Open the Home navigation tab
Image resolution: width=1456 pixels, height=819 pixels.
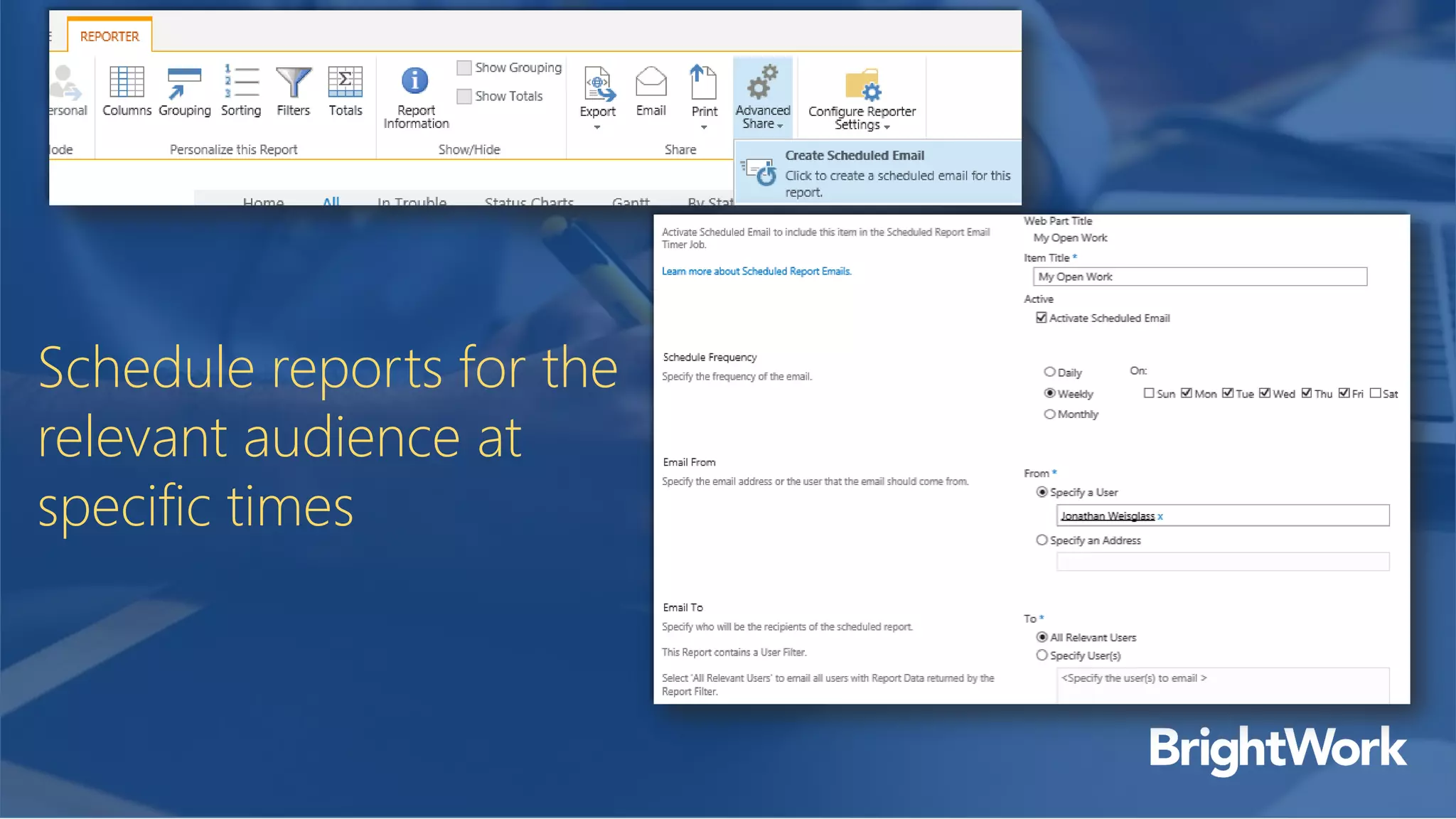pos(263,201)
